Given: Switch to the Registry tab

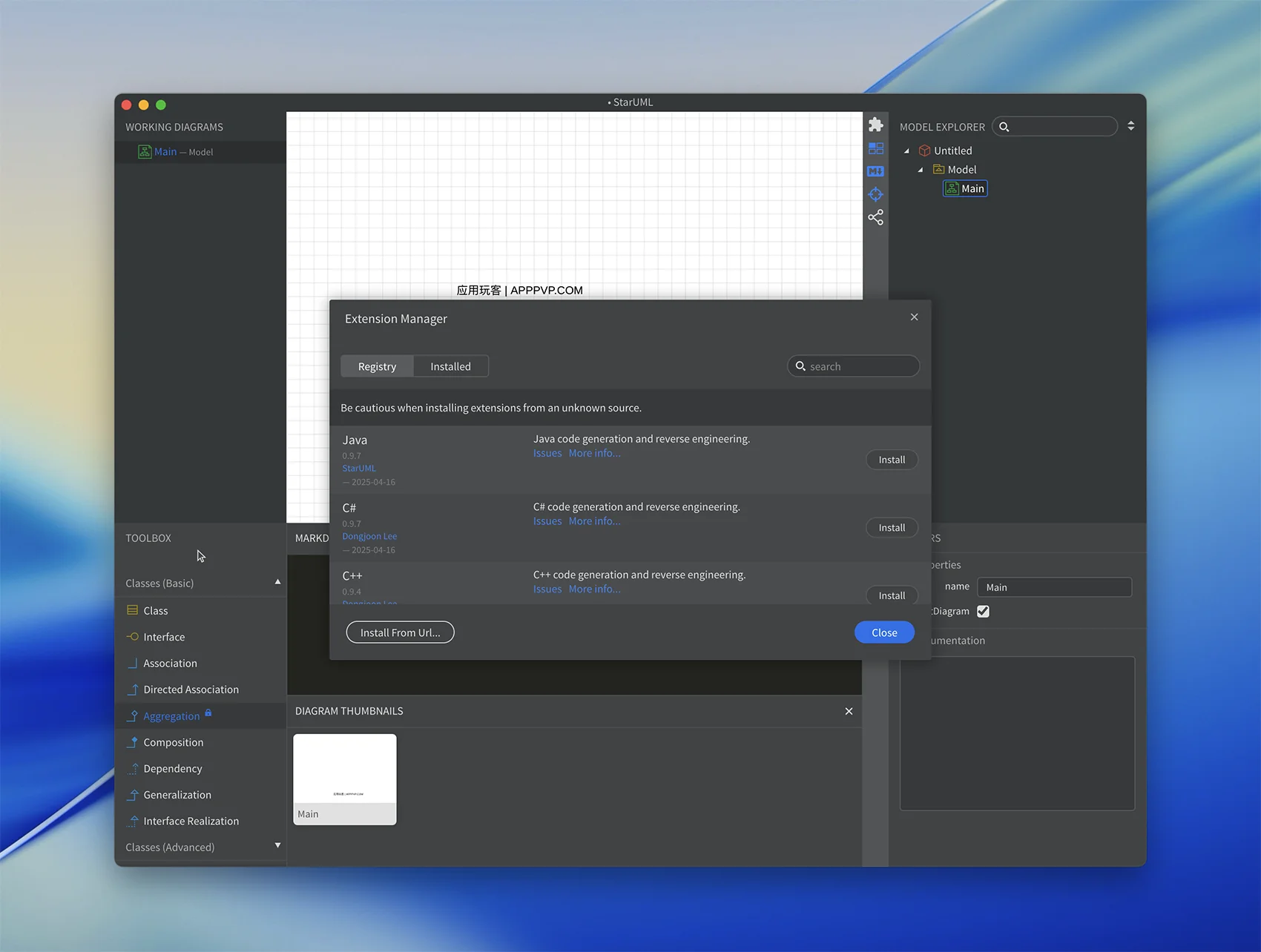Looking at the screenshot, I should point(377,366).
